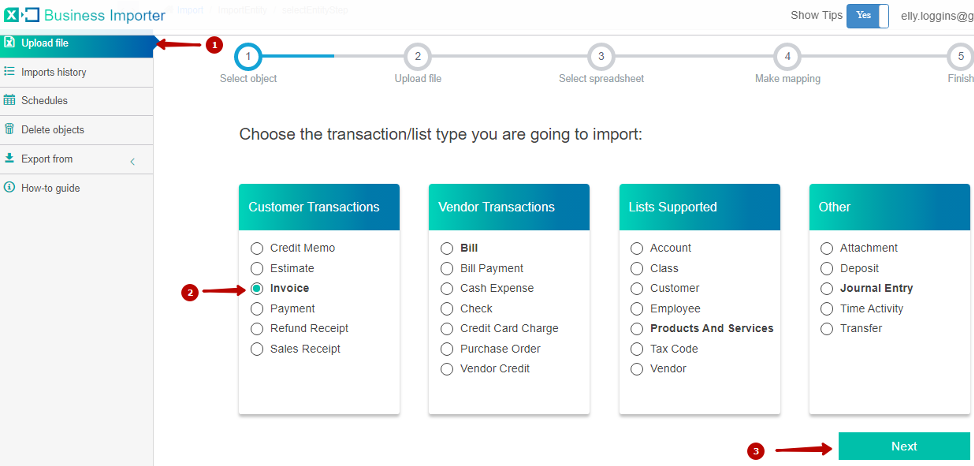The width and height of the screenshot is (974, 466).
Task: Select the Credit Memo radio button
Action: pos(257,249)
